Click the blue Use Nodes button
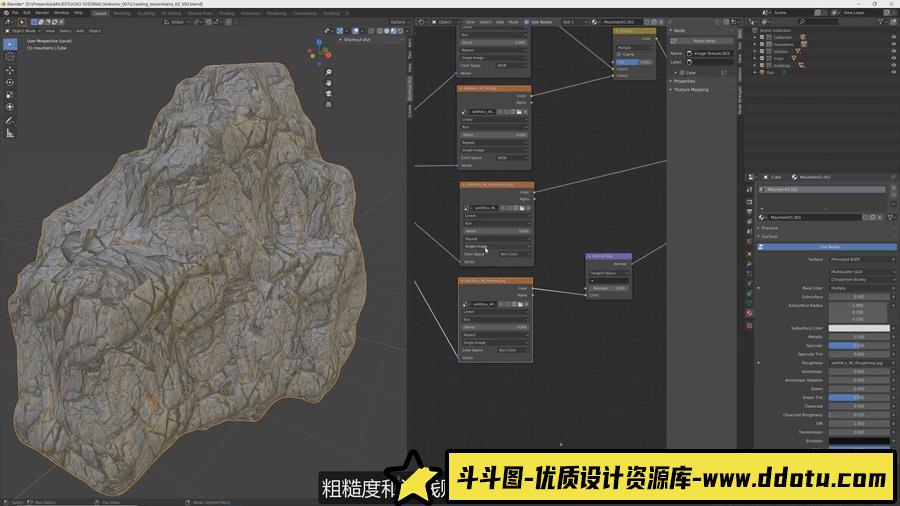The height and width of the screenshot is (506, 900). click(828, 247)
